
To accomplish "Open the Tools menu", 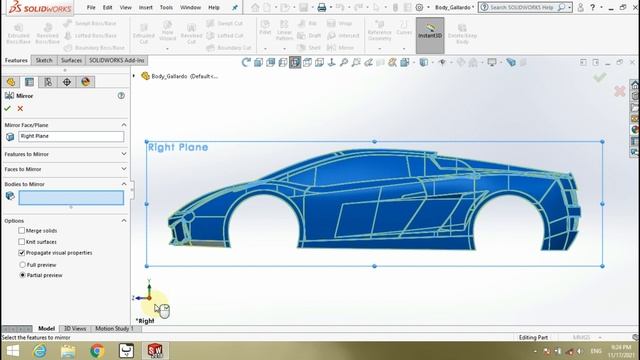I will pyautogui.click(x=166, y=7).
